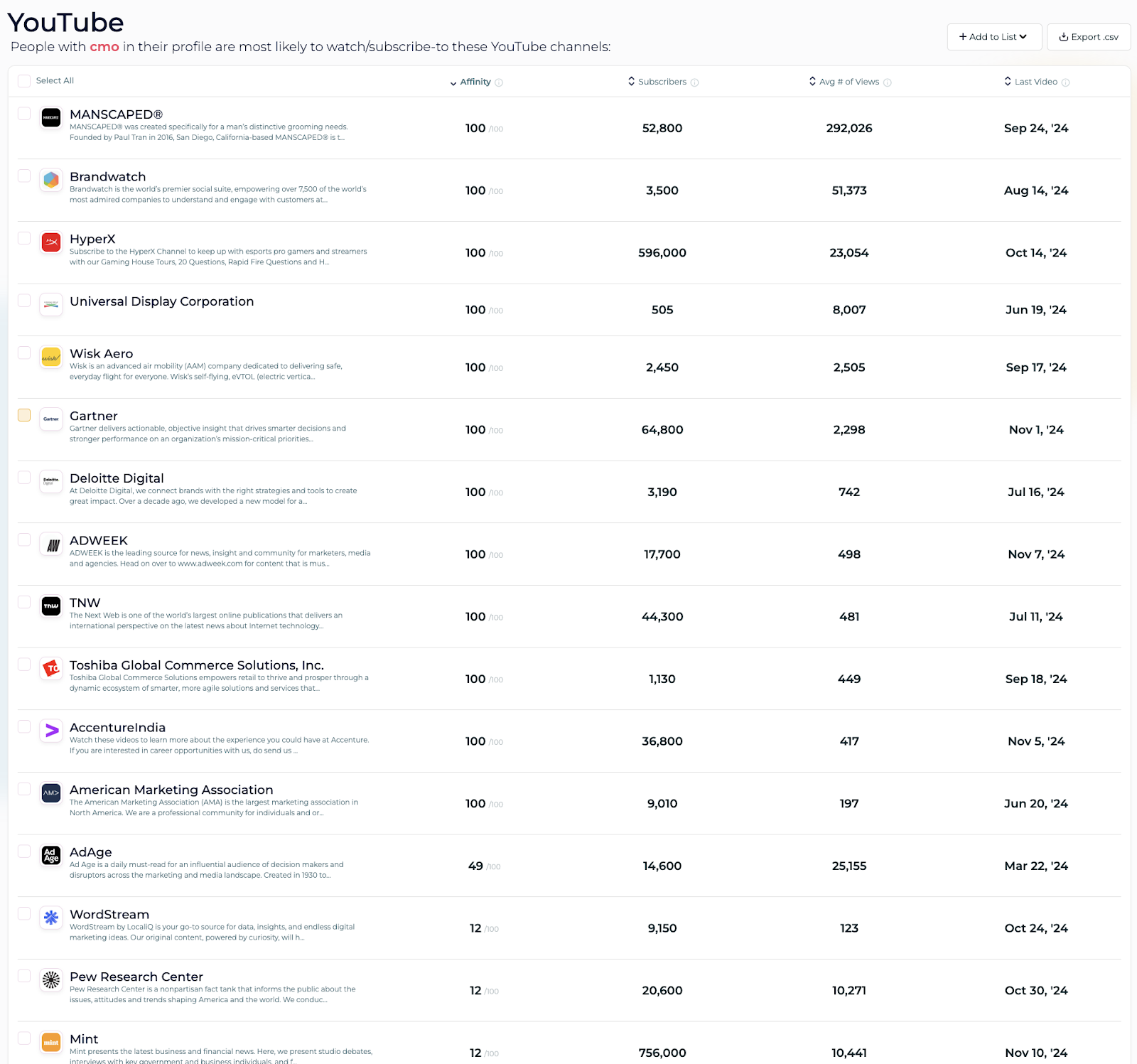Open the Gartner channel name link

[94, 417]
